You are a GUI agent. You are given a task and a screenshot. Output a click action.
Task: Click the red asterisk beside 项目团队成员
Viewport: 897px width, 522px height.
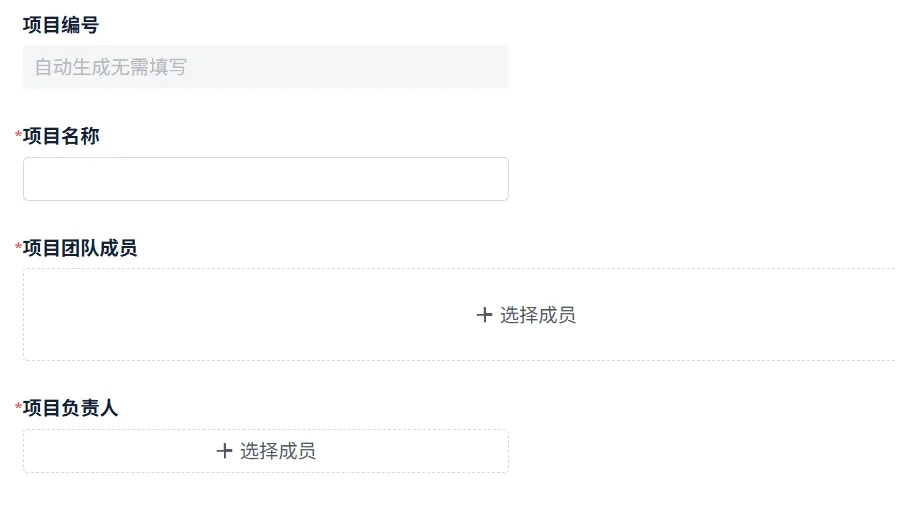18,248
